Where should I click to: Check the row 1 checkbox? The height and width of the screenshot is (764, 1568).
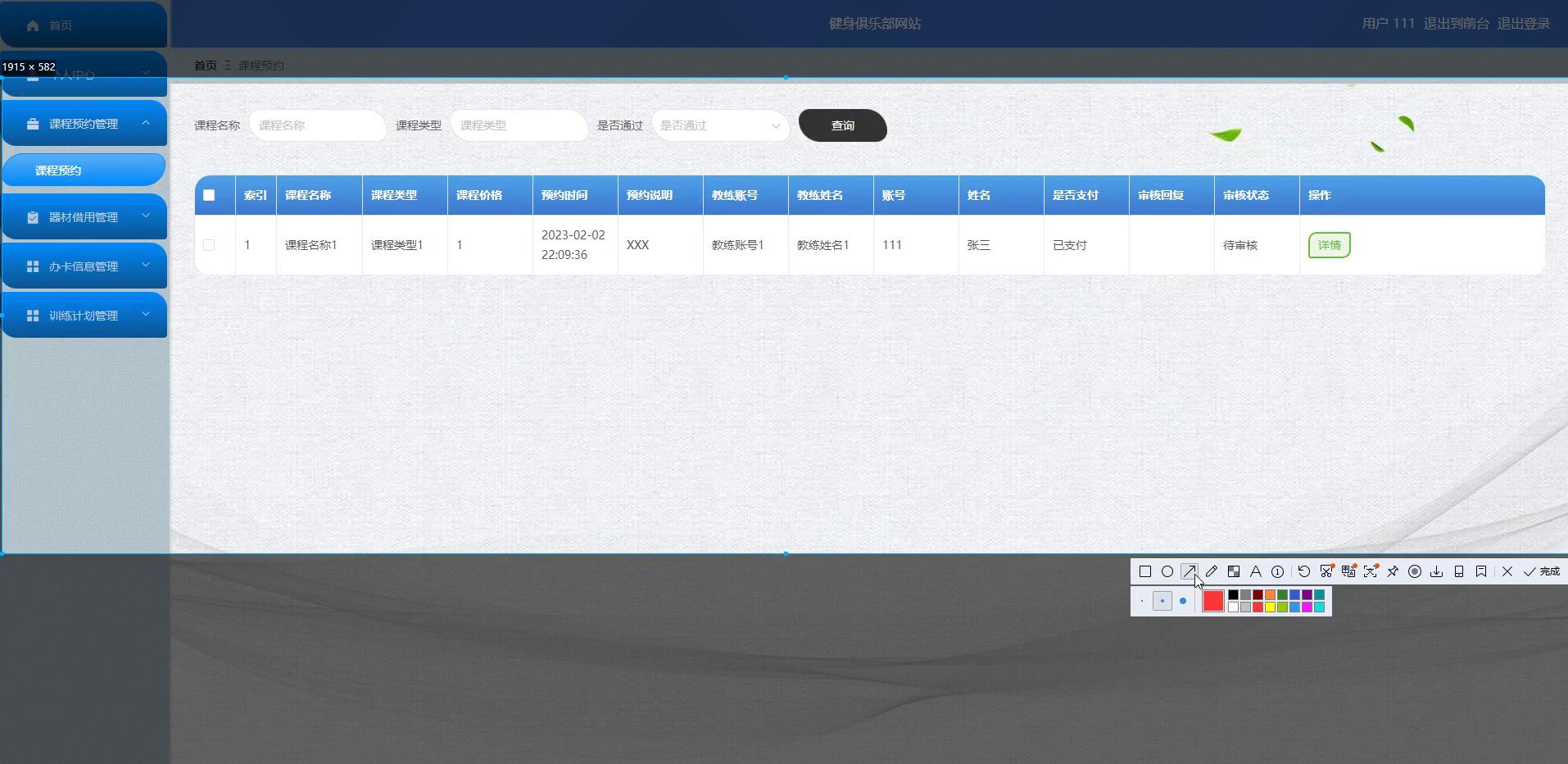point(209,245)
